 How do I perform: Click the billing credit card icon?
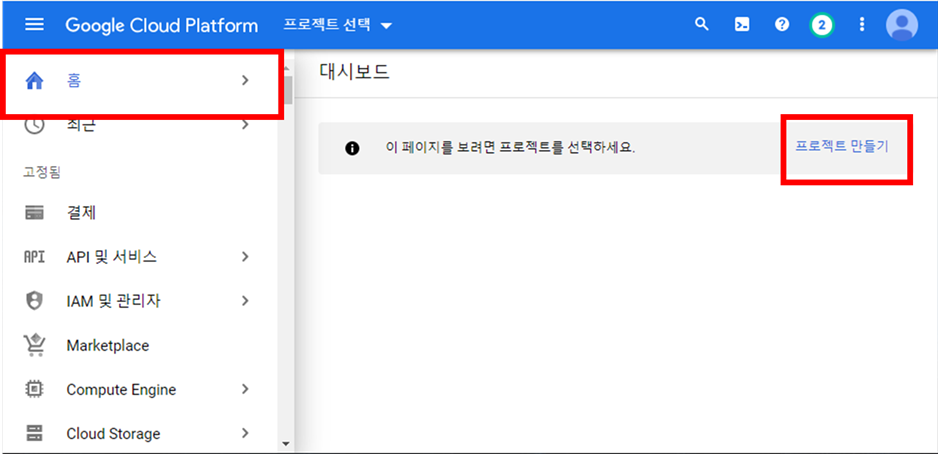pyautogui.click(x=35, y=213)
